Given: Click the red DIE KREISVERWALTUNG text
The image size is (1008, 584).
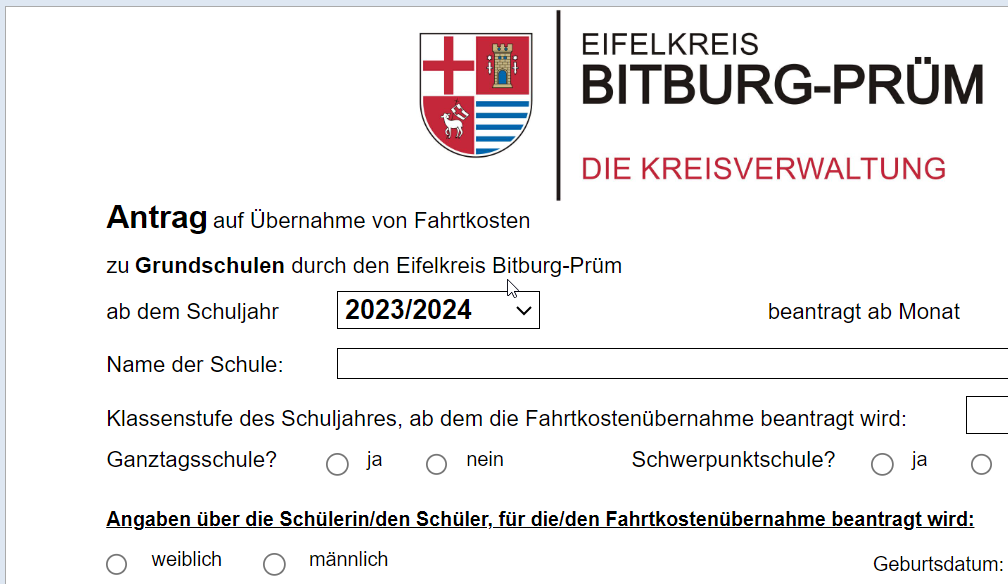Looking at the screenshot, I should coord(763,168).
